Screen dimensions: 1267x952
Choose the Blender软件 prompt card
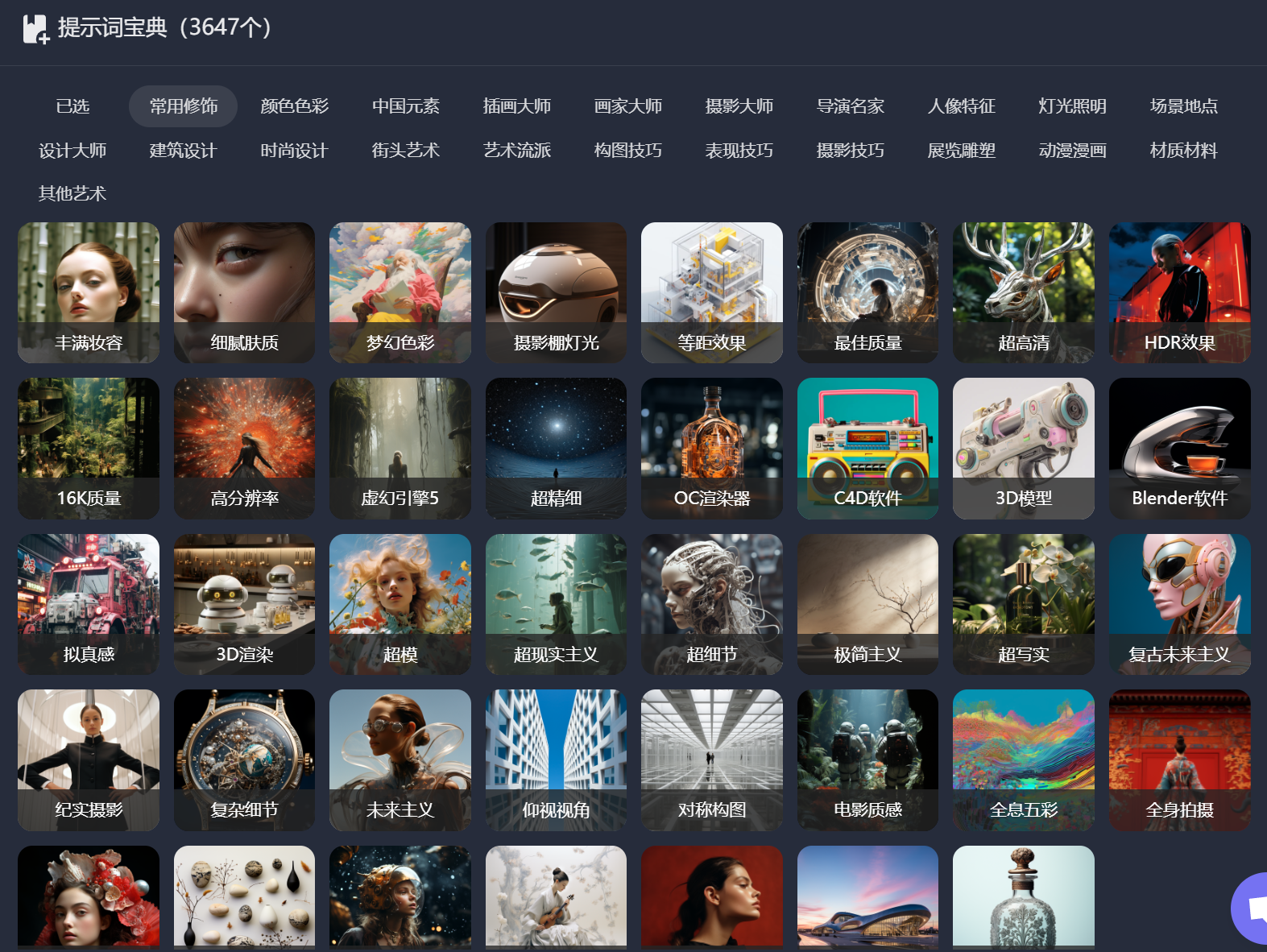point(1179,448)
